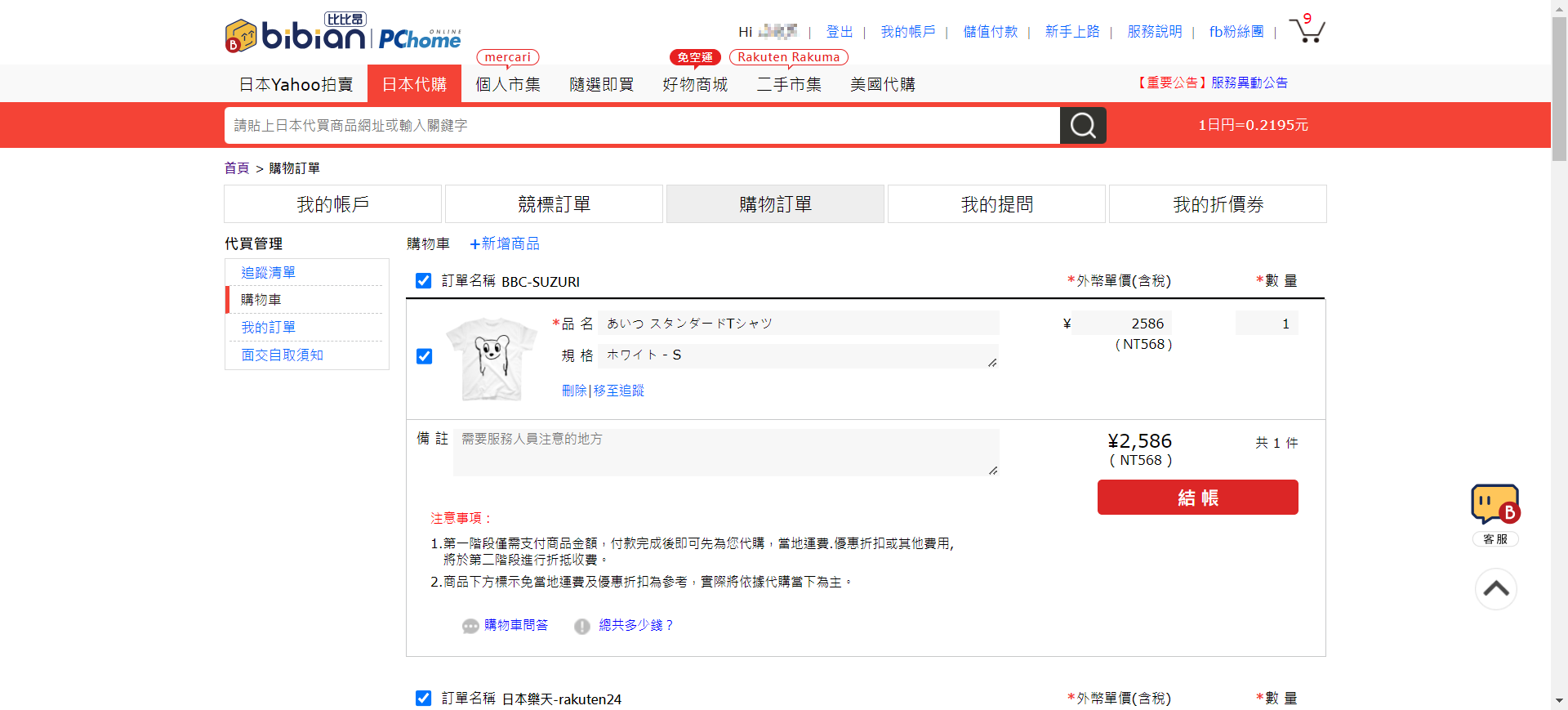Open the 日本Yahoo拍賣 tab

pyautogui.click(x=296, y=84)
